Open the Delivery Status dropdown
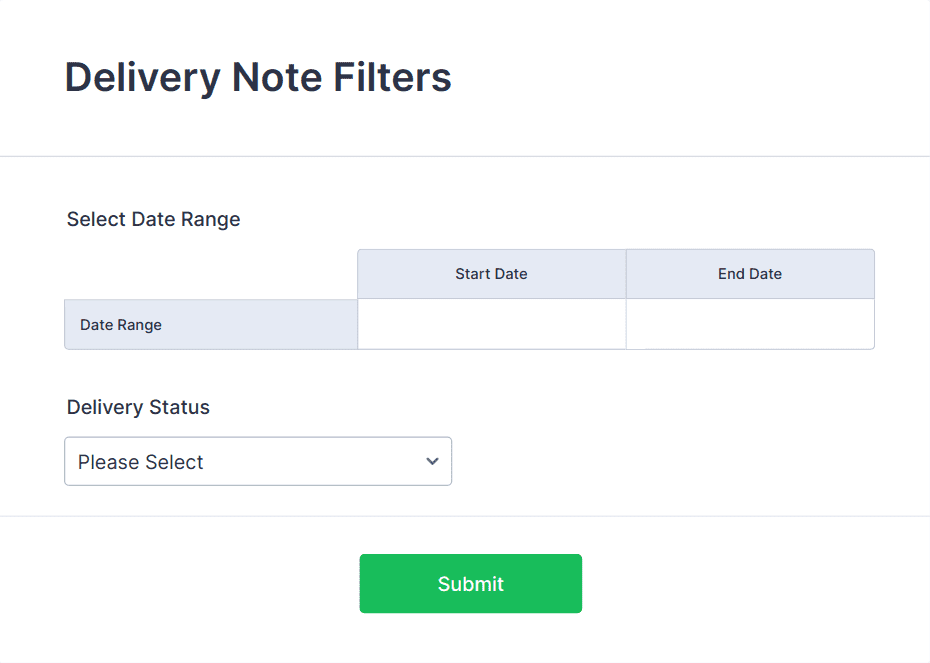 click(258, 461)
